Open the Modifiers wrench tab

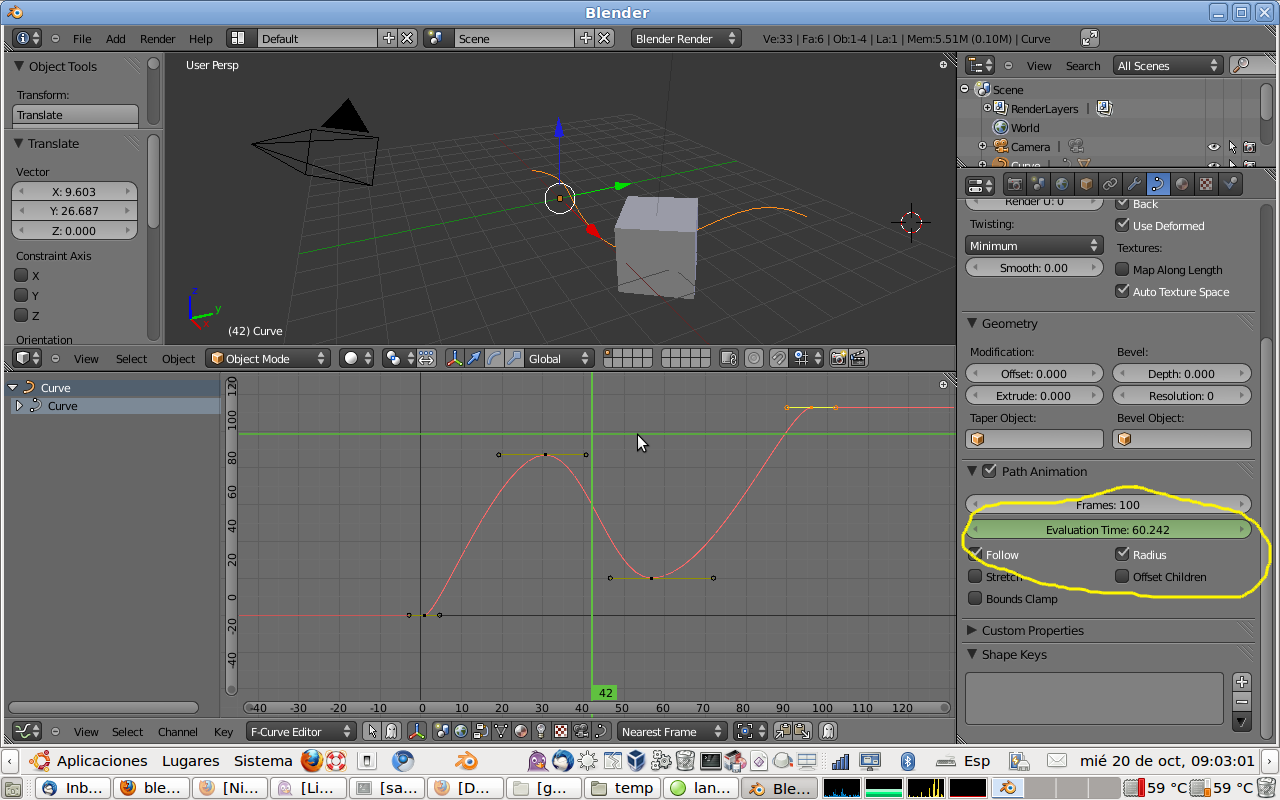1134,184
